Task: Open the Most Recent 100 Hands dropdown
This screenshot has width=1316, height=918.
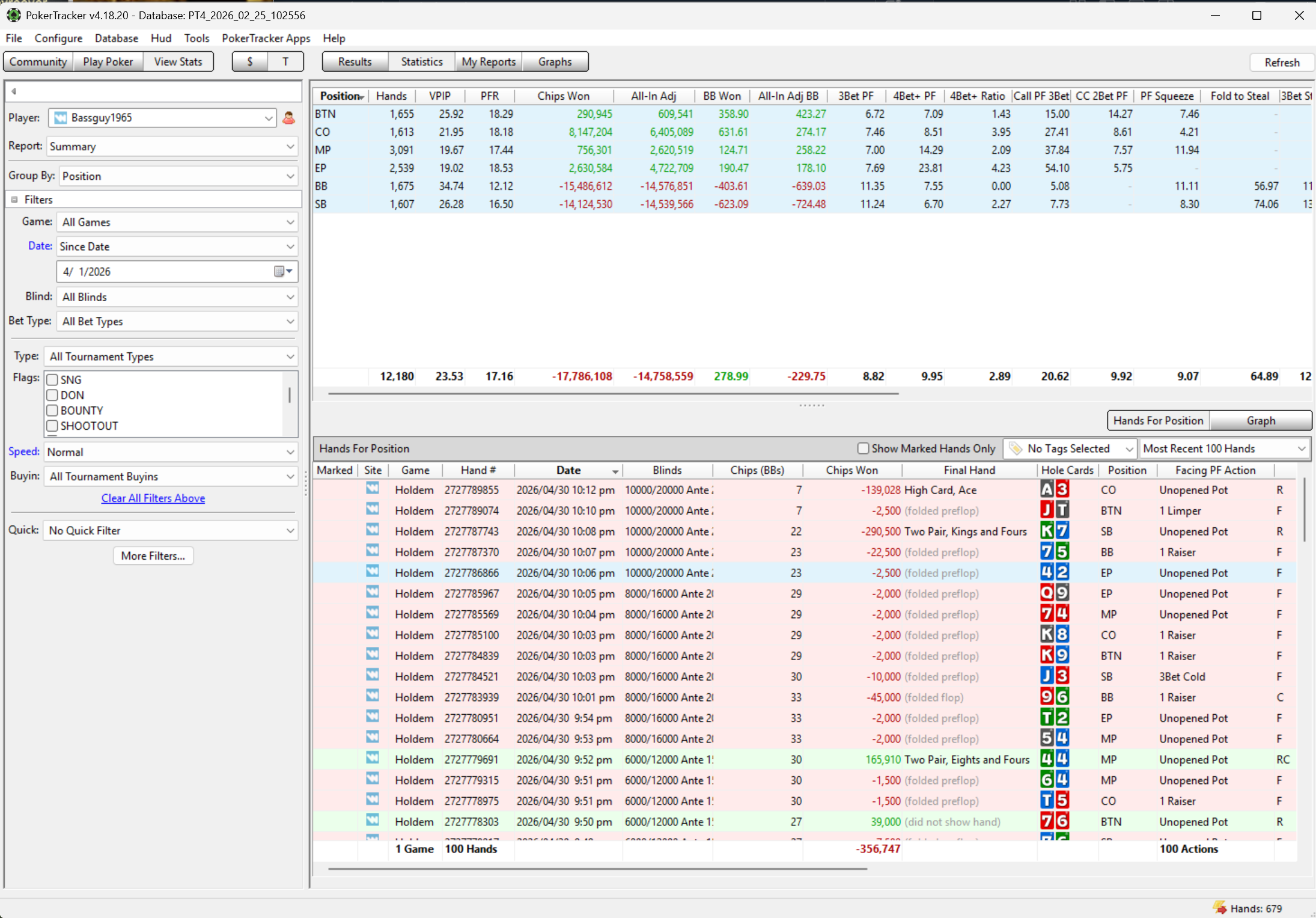Action: tap(1225, 448)
